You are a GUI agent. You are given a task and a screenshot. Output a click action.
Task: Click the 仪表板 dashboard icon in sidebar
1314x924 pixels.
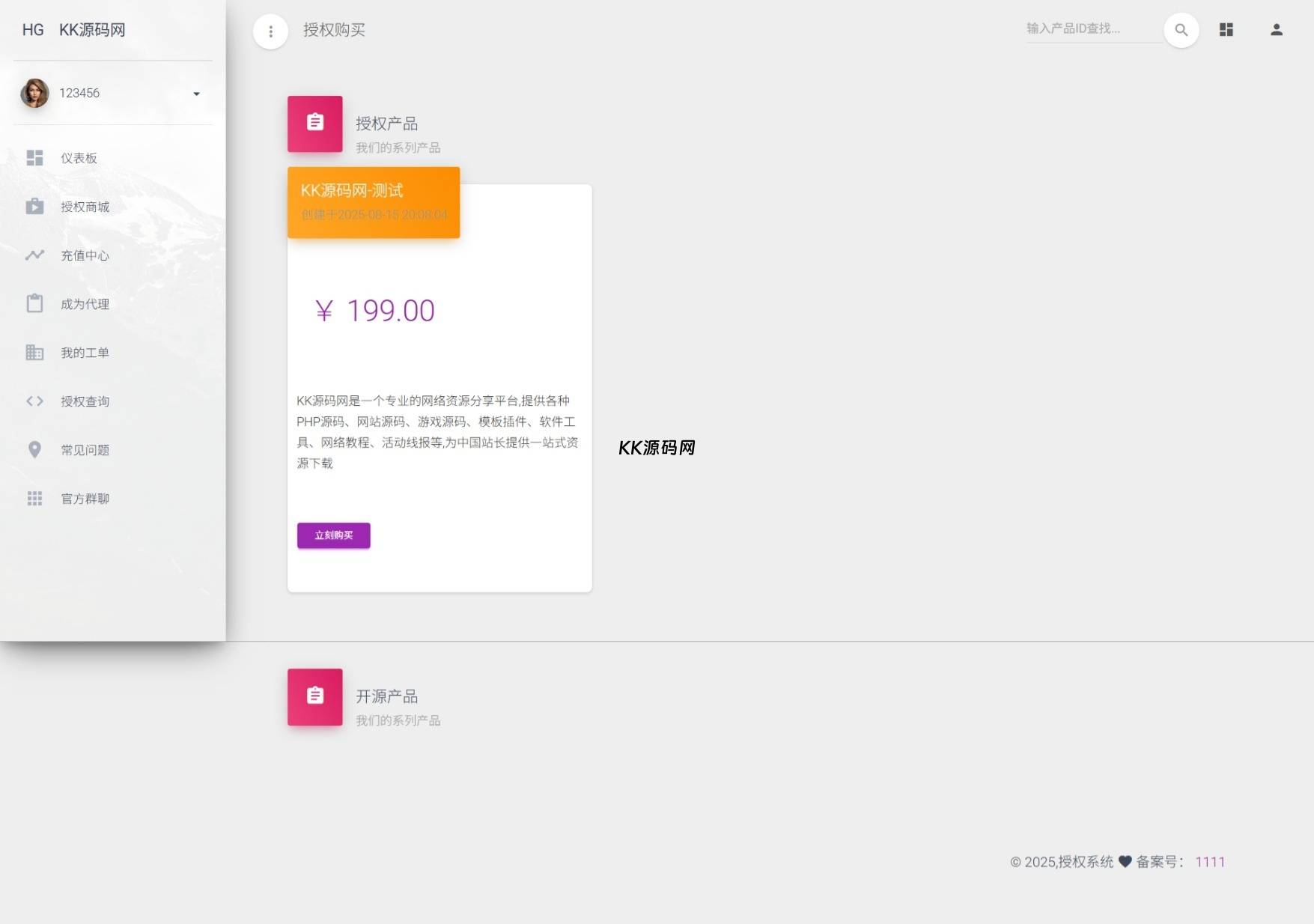pos(34,158)
